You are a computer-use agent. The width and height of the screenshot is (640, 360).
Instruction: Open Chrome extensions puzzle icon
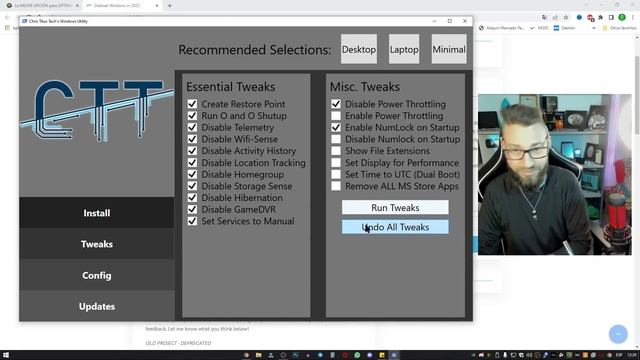click(600, 17)
